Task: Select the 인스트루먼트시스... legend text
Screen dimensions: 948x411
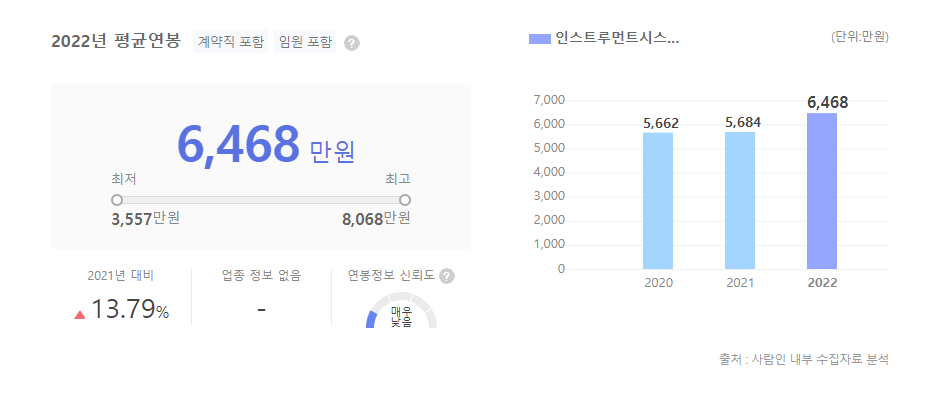Action: pos(617,39)
